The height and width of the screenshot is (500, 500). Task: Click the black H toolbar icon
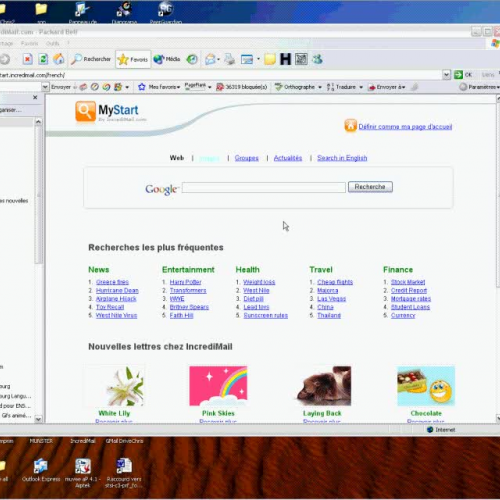click(286, 59)
